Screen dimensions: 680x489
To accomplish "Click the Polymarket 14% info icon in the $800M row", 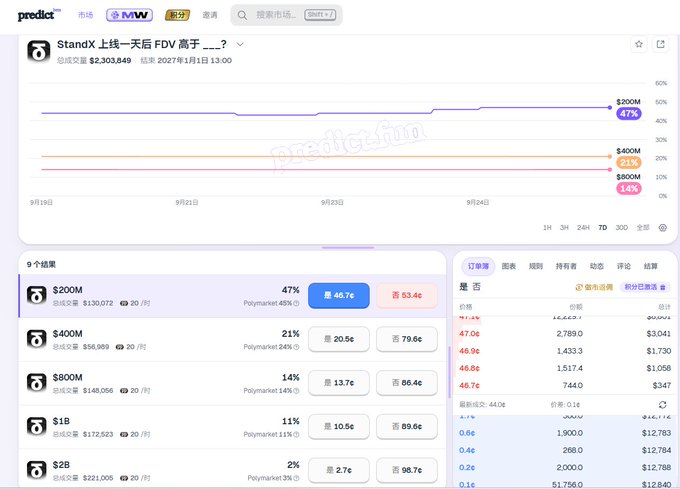I will (297, 391).
